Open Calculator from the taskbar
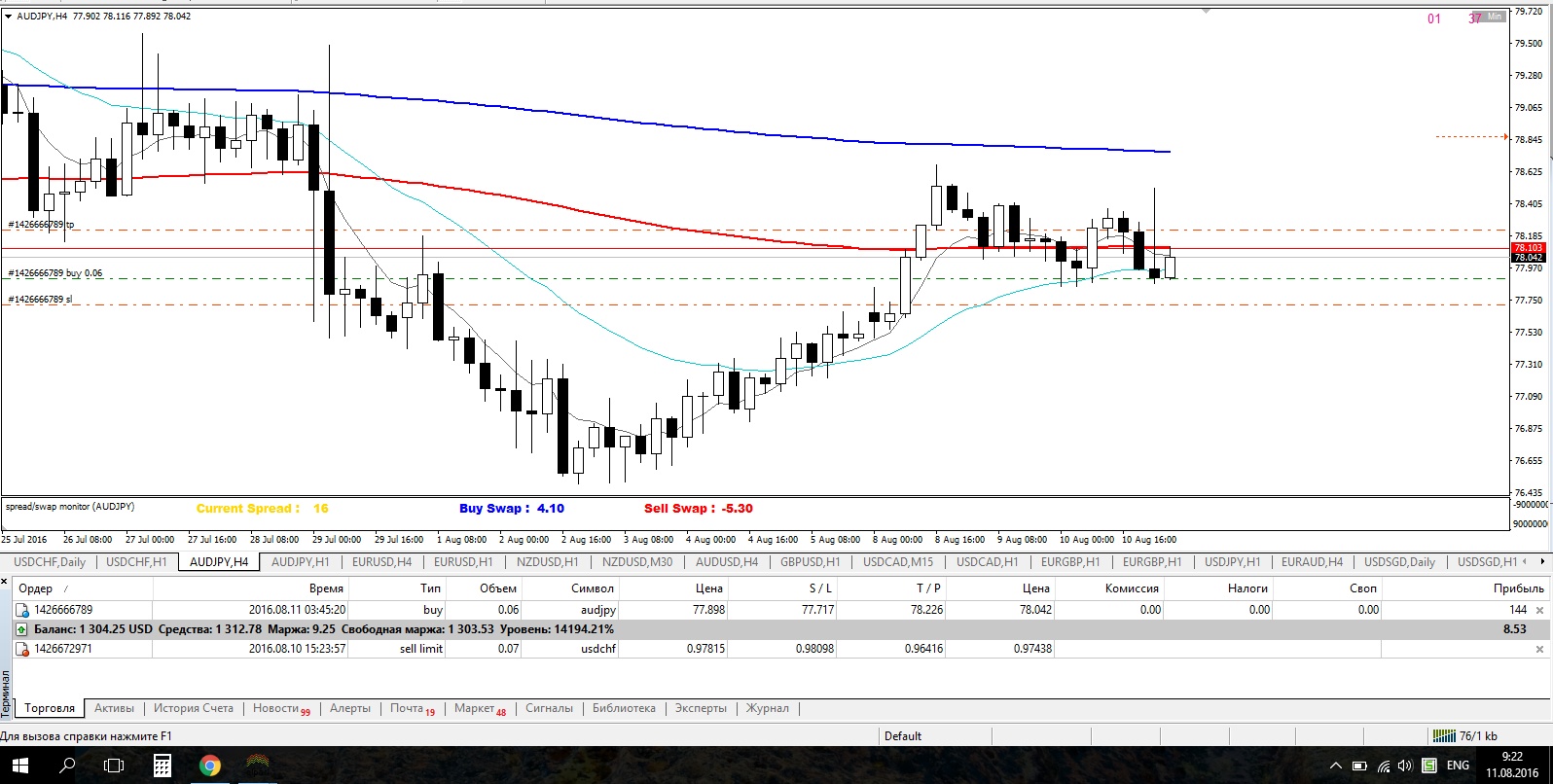Viewport: 1553px width, 784px height. [163, 766]
